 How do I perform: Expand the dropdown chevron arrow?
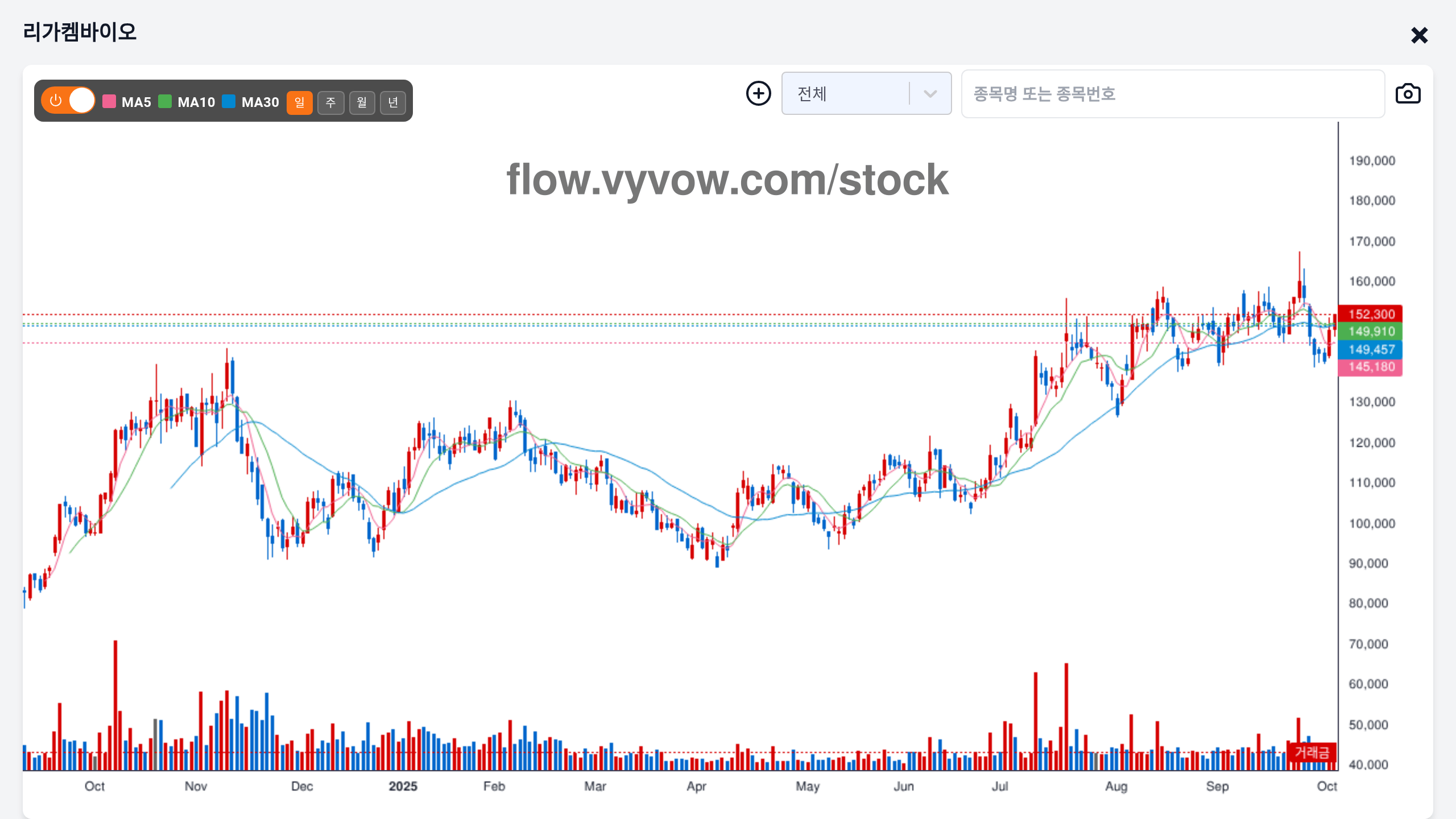(930, 94)
